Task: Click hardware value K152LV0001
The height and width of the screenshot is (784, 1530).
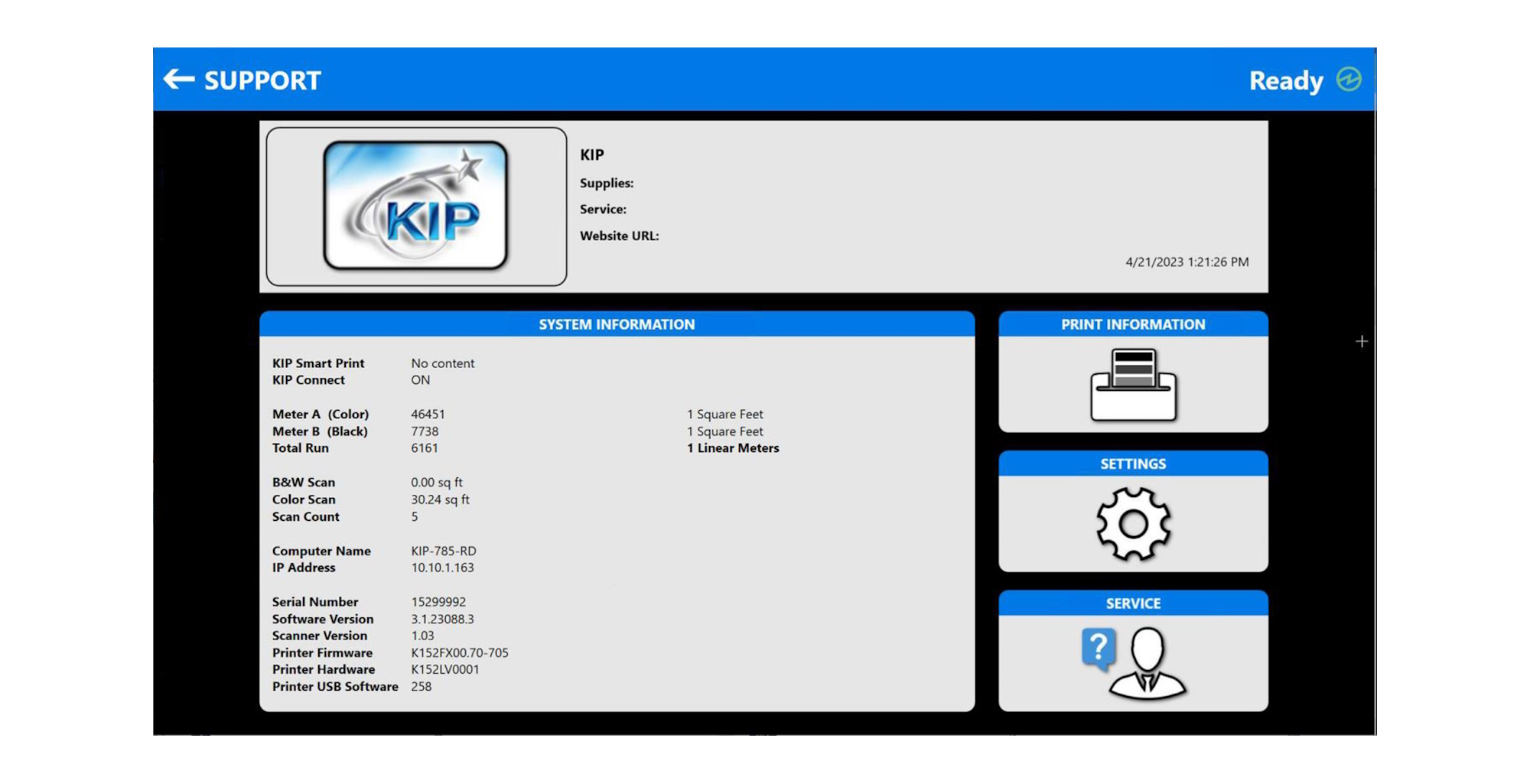Action: pyautogui.click(x=445, y=669)
